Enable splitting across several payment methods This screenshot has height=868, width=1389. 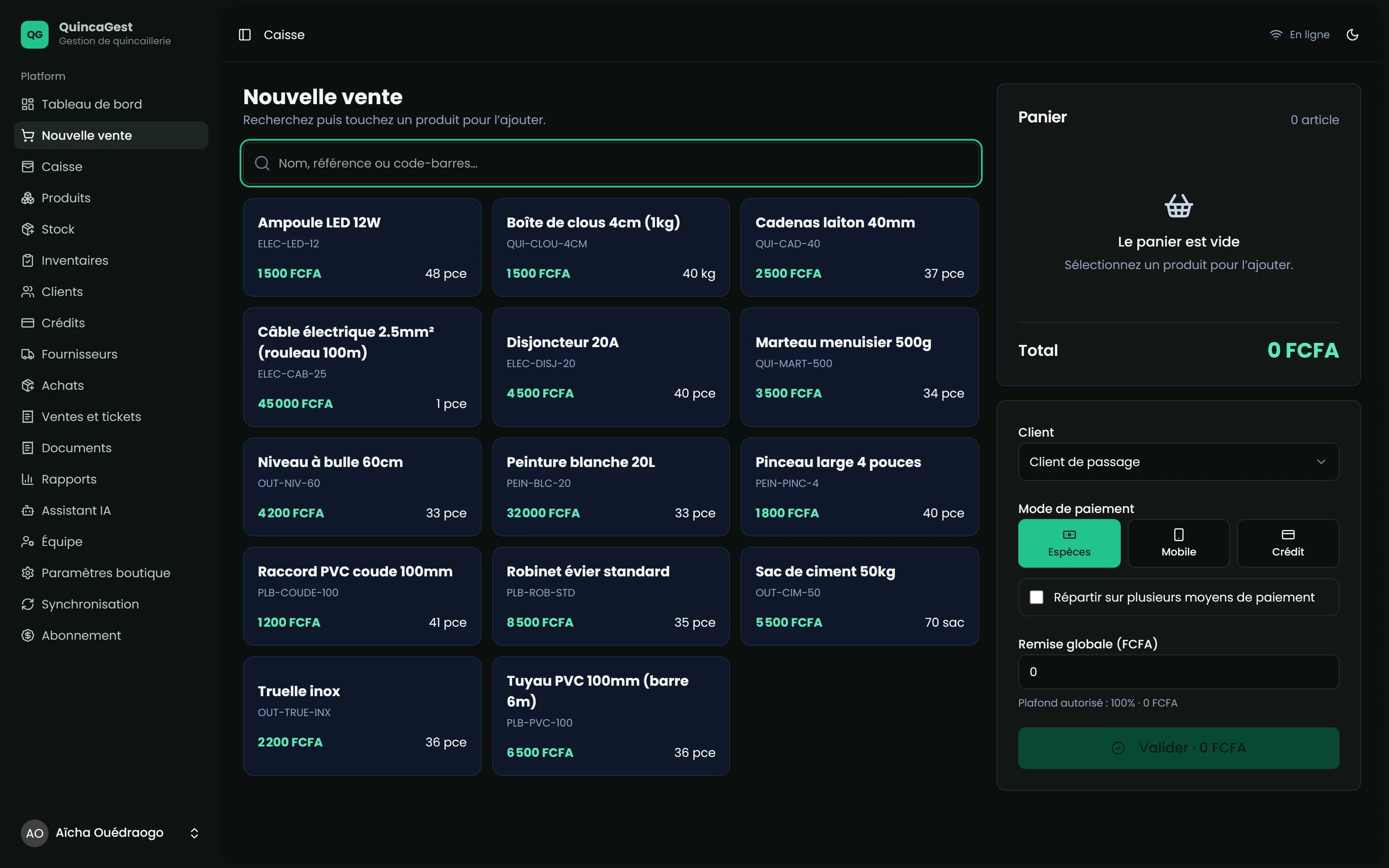click(x=1037, y=598)
